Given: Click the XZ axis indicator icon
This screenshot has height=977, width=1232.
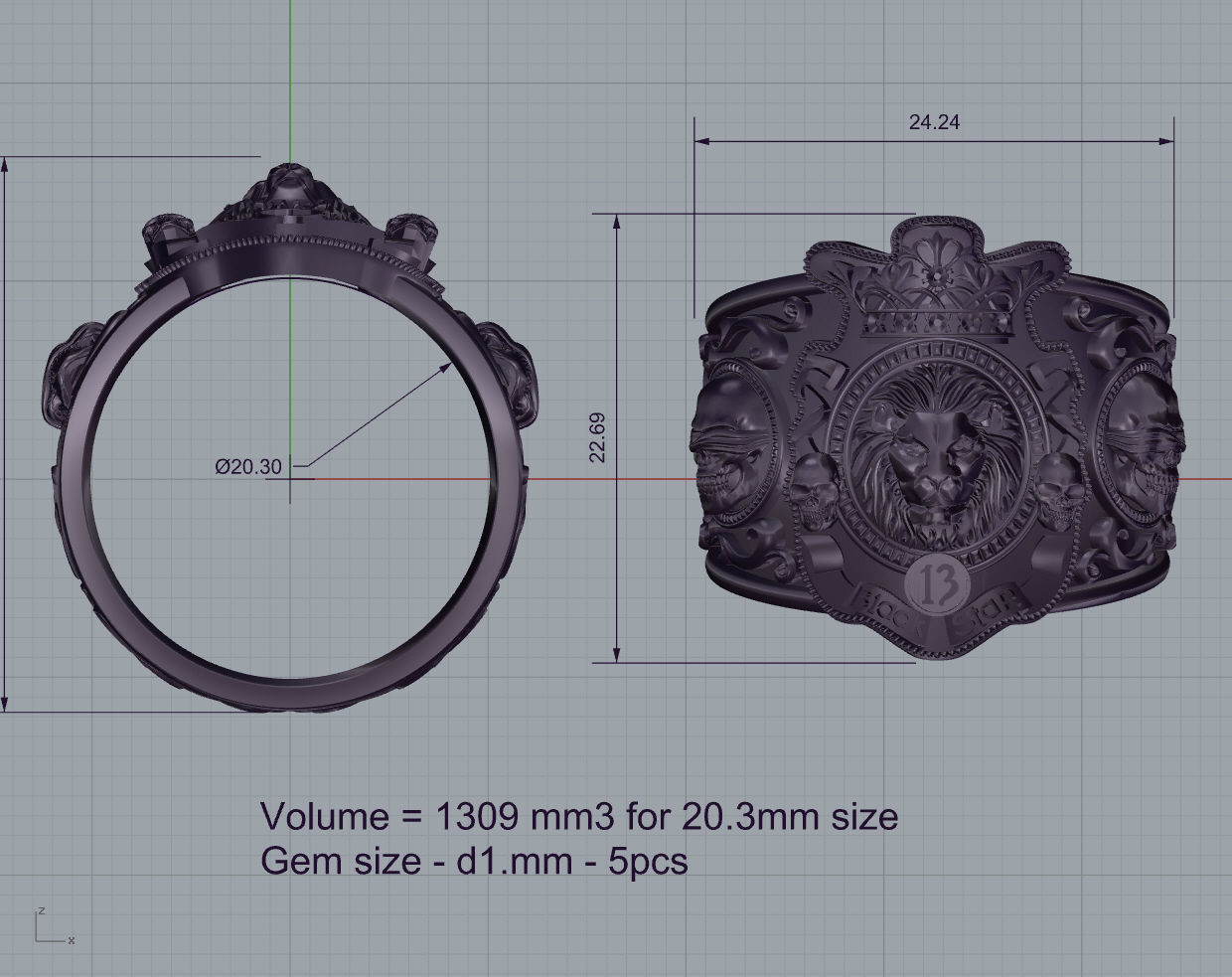Looking at the screenshot, I should [55, 925].
